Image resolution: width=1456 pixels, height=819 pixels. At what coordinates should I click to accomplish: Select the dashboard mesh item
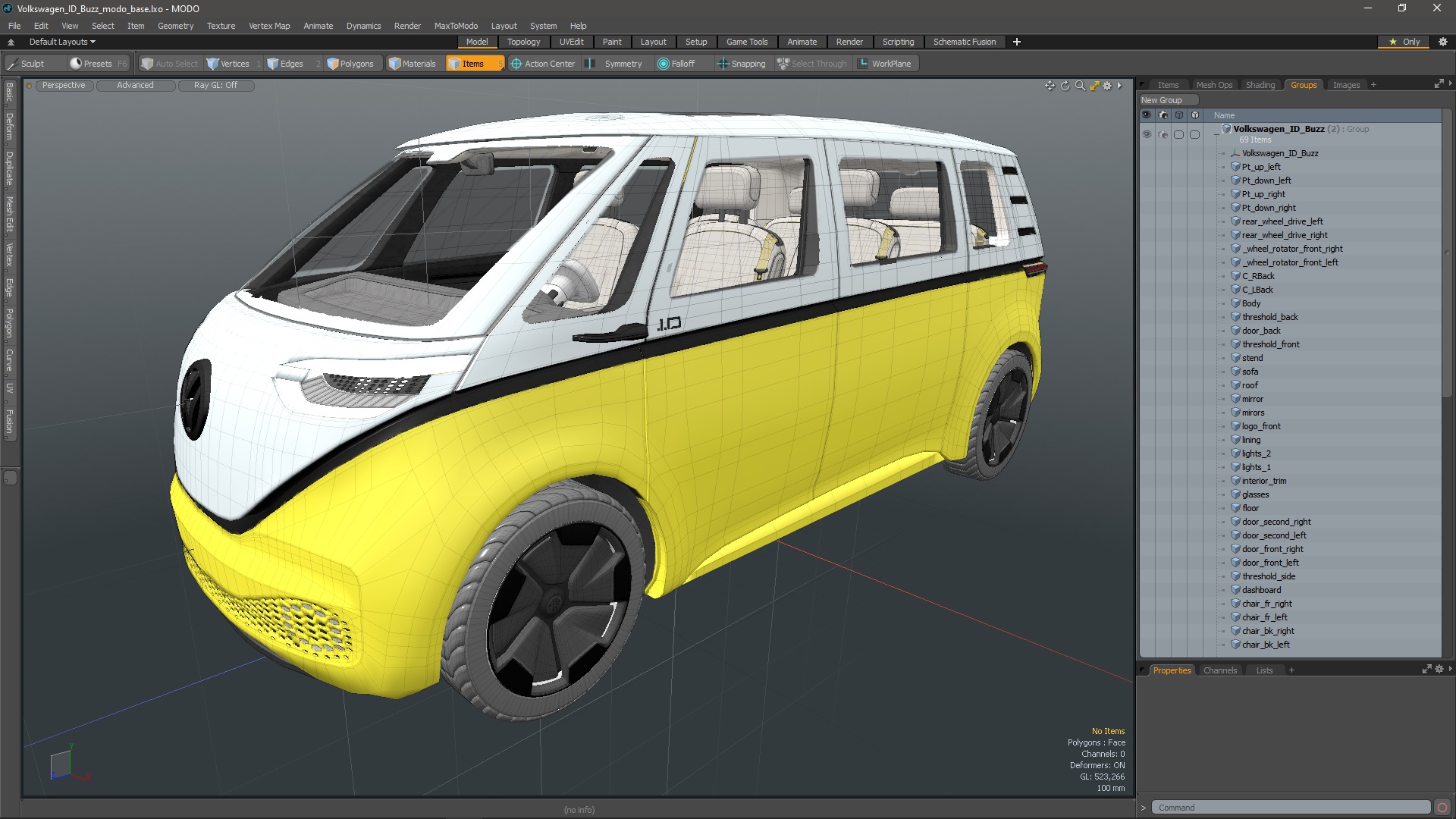[1261, 590]
